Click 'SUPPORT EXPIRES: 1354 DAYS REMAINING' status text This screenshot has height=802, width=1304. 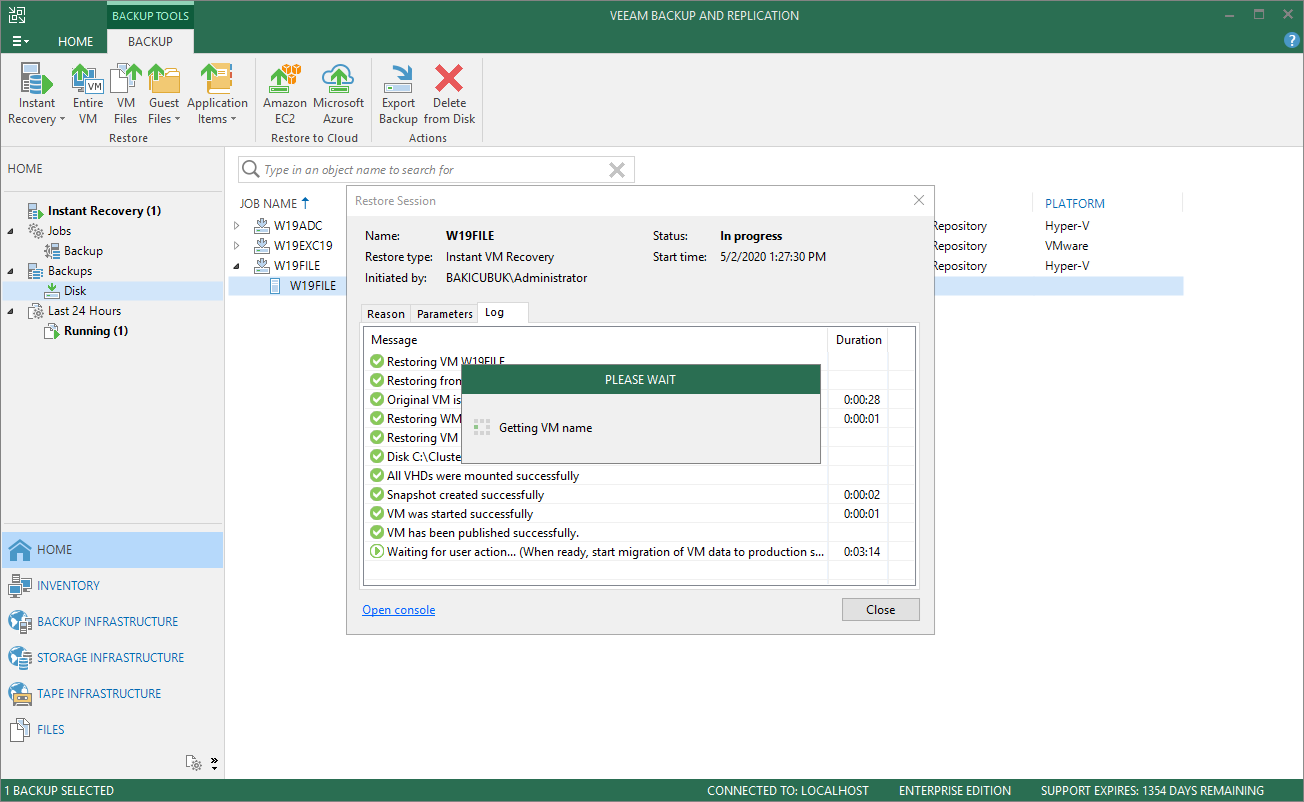(x=1152, y=791)
